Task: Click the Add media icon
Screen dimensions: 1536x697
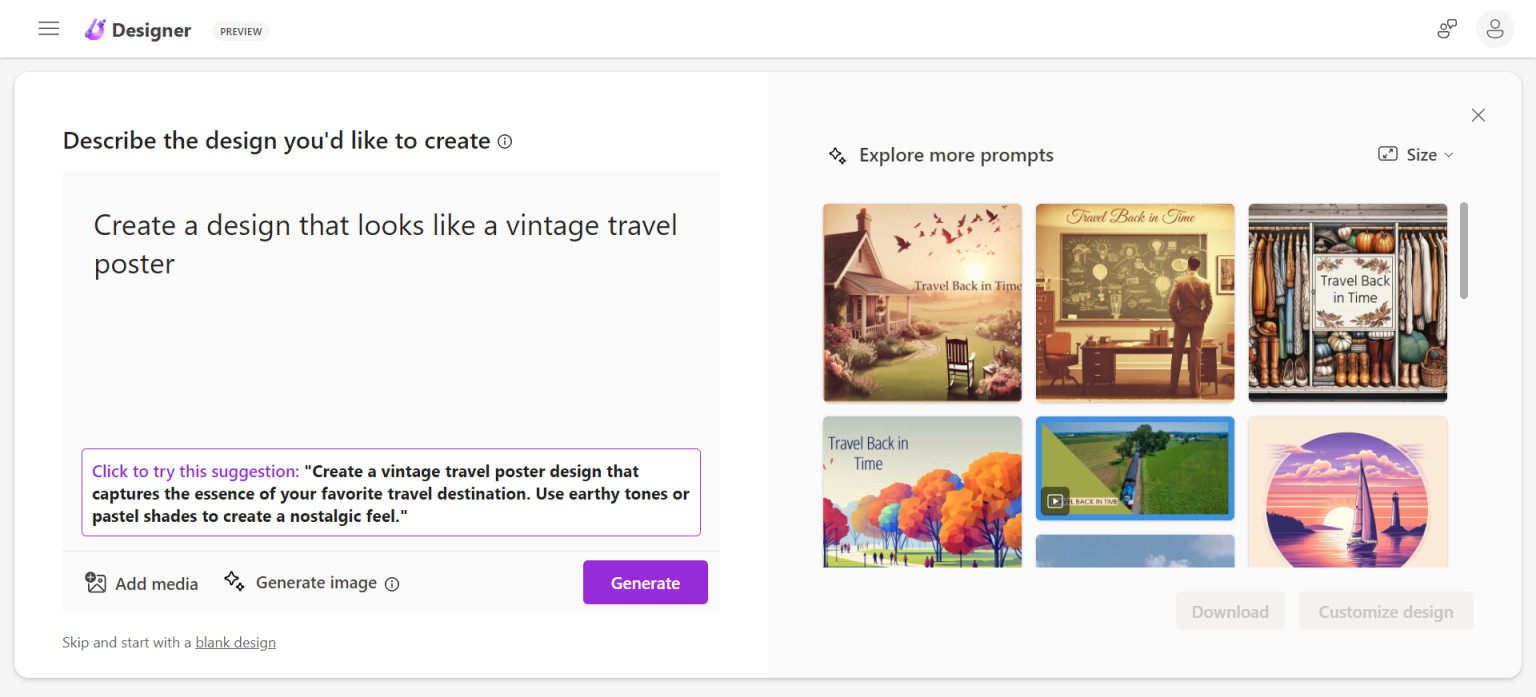Action: tap(96, 583)
